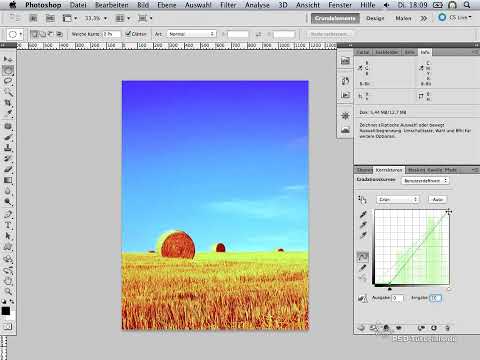Select the Grundelemente workspace
Screen dimensions: 480x360
tap(335, 18)
